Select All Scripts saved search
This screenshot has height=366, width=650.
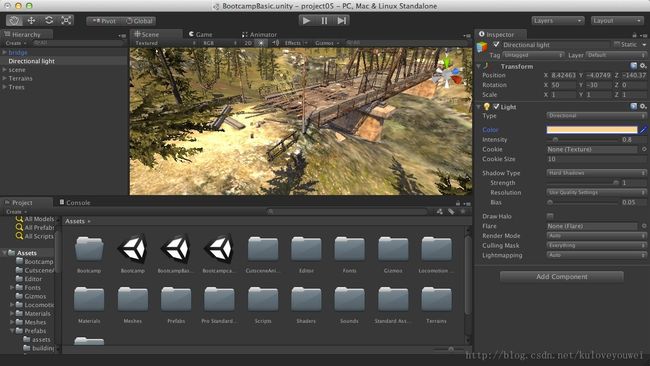click(35, 236)
